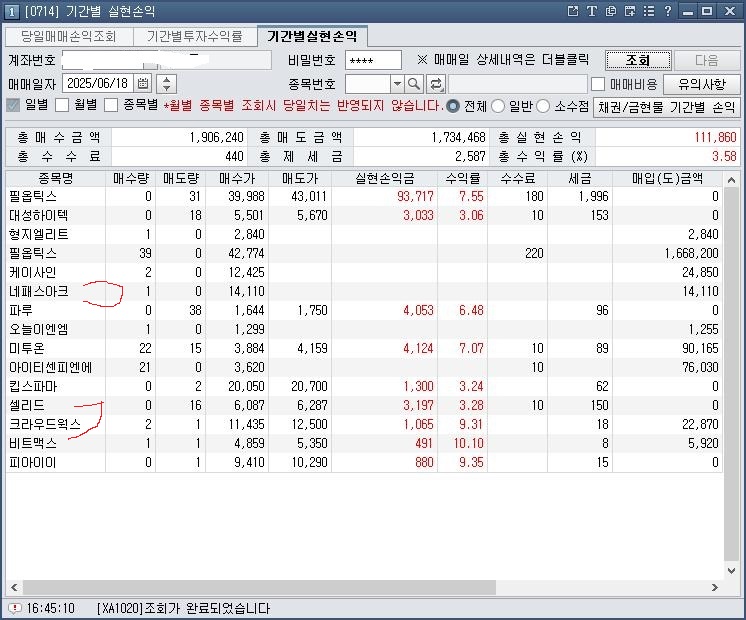Click the 매수가 column header
This screenshot has width=746, height=620.
[237, 178]
